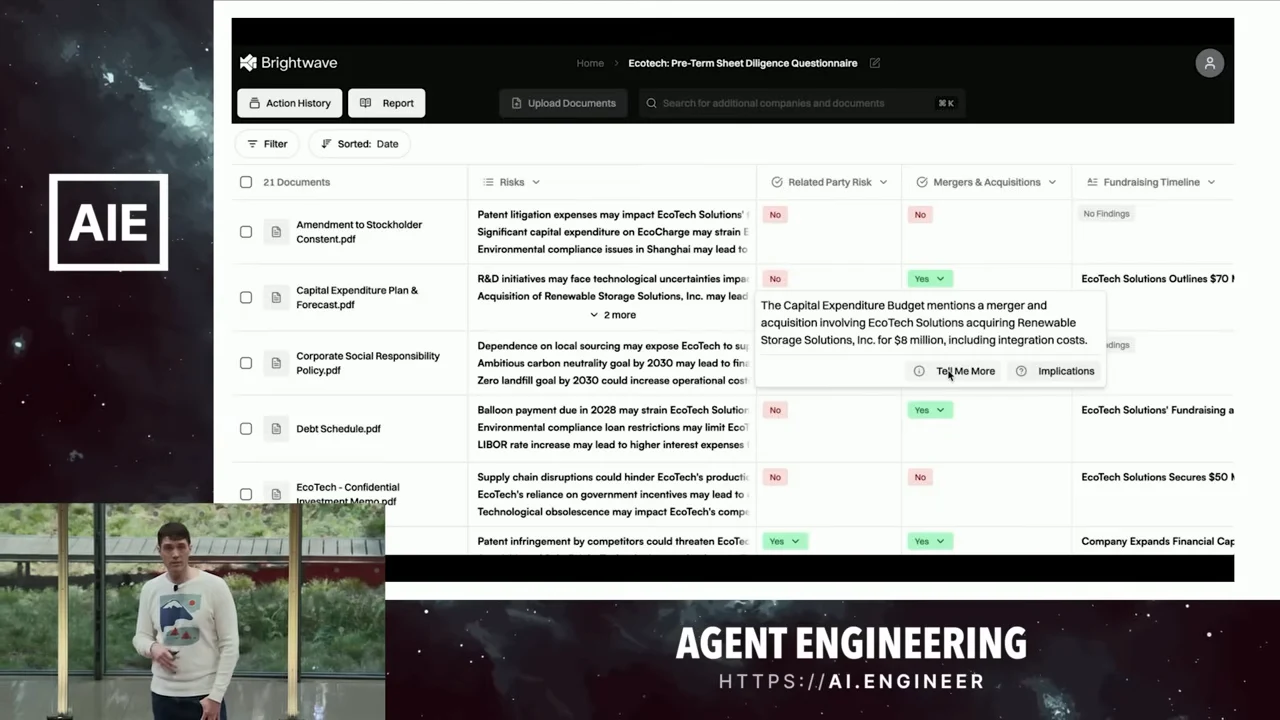This screenshot has width=1280, height=720.
Task: Open Fundraising Timeline column dropdown
Action: 1211,182
